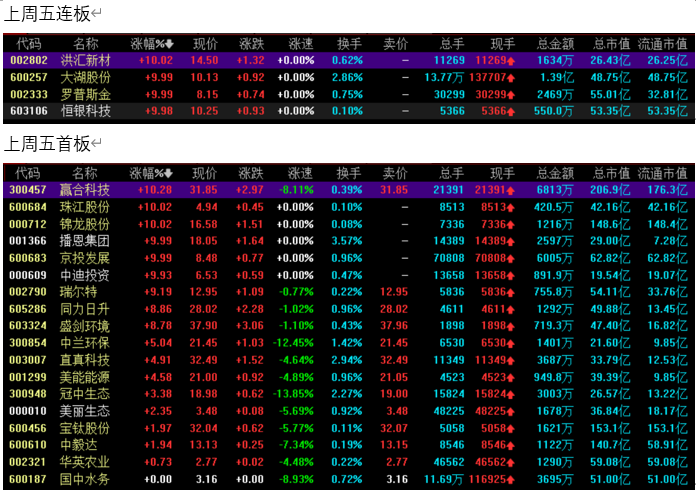
Task: Click the 2.86% turnover value
Action: (x=348, y=77)
